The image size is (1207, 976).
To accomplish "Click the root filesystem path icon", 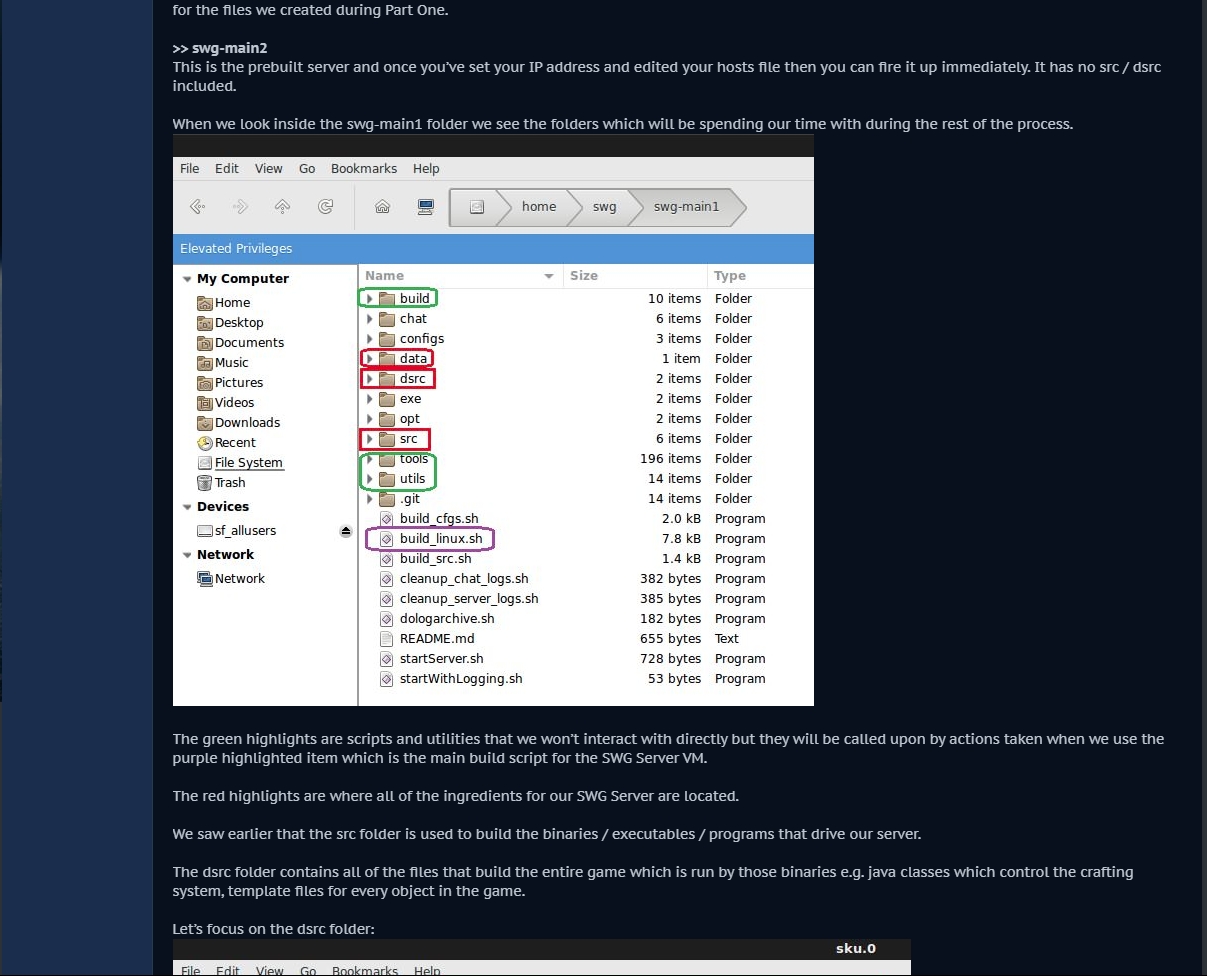I will (477, 207).
